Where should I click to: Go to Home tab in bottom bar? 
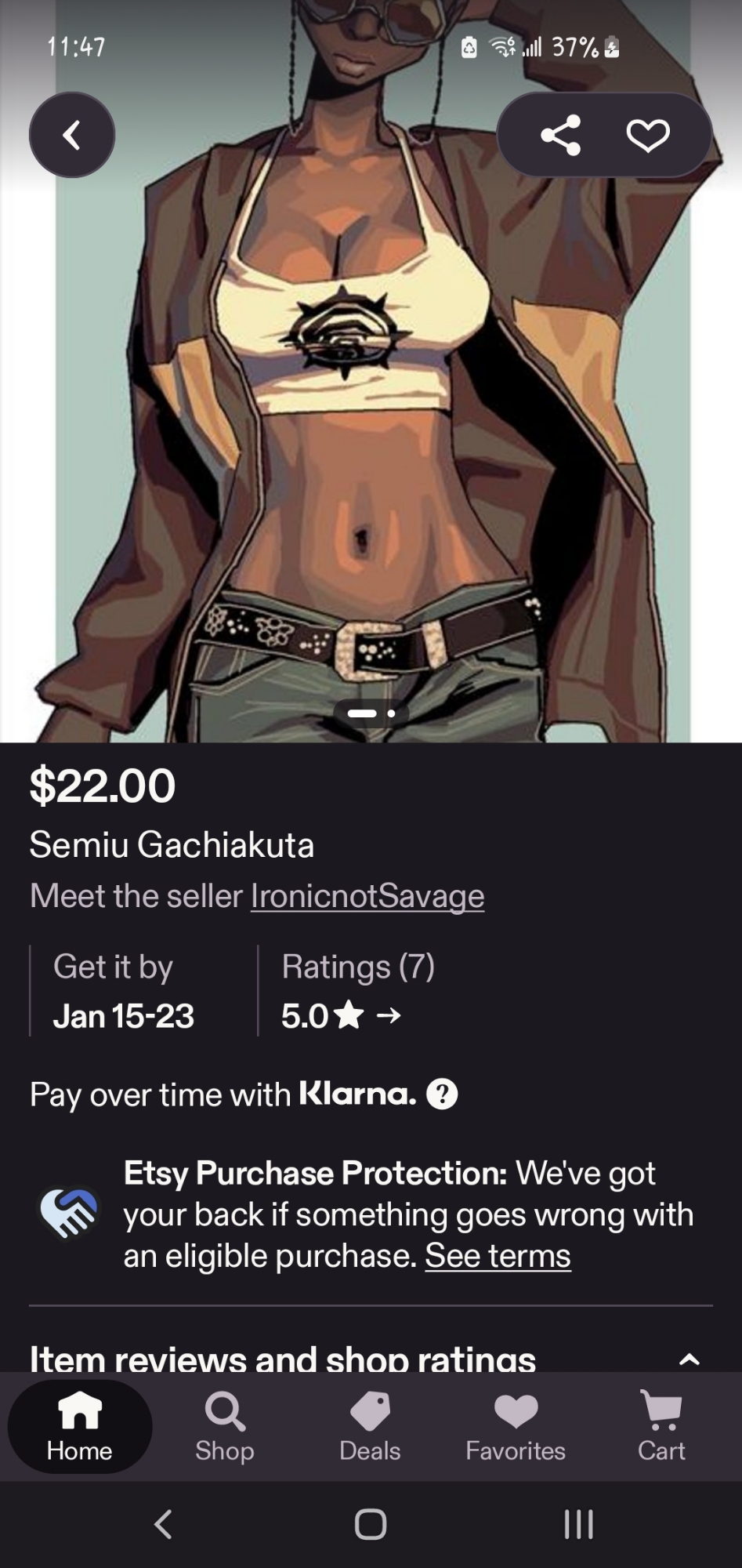pos(79,1426)
